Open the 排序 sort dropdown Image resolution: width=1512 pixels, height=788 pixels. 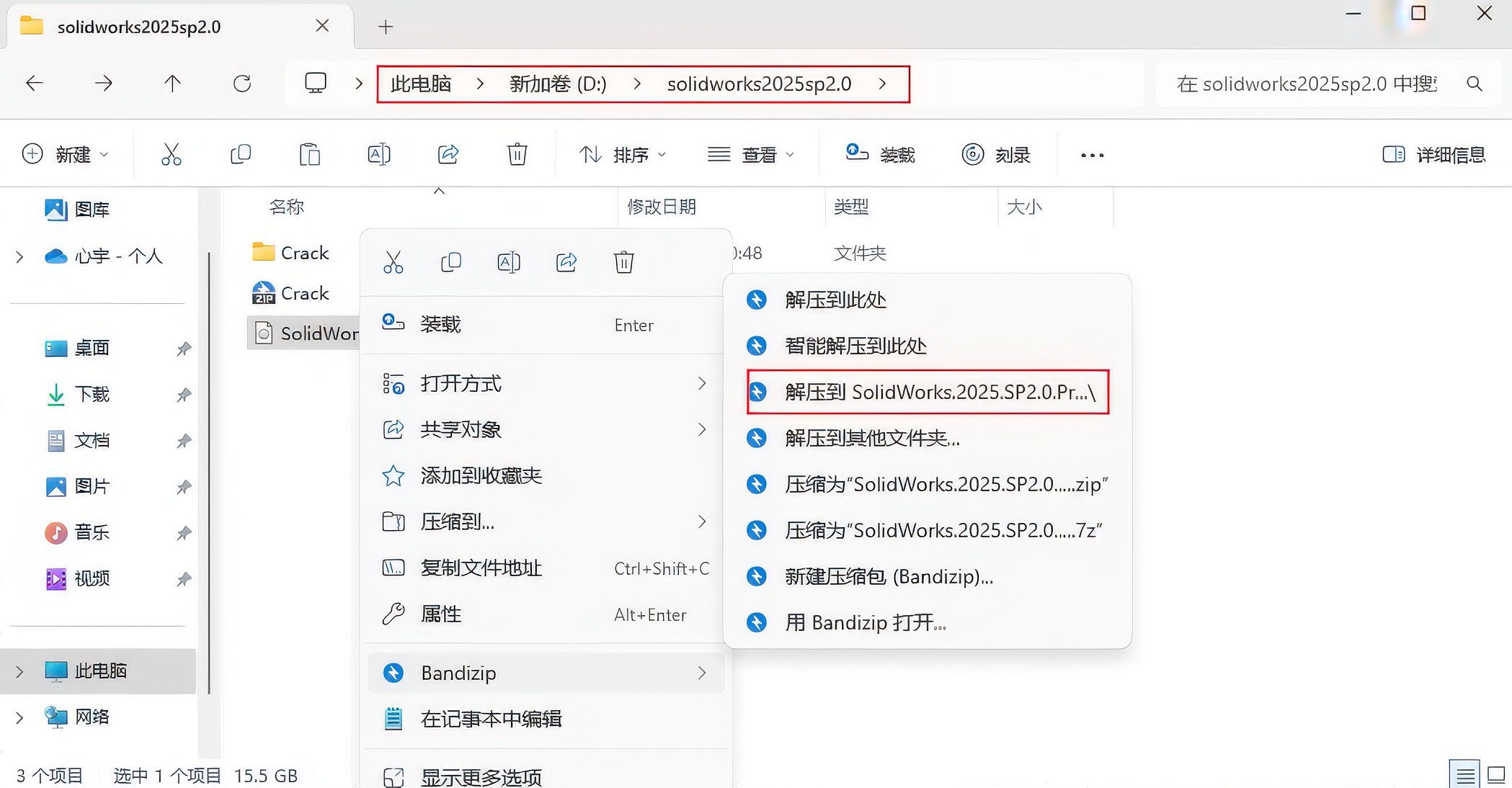(624, 154)
